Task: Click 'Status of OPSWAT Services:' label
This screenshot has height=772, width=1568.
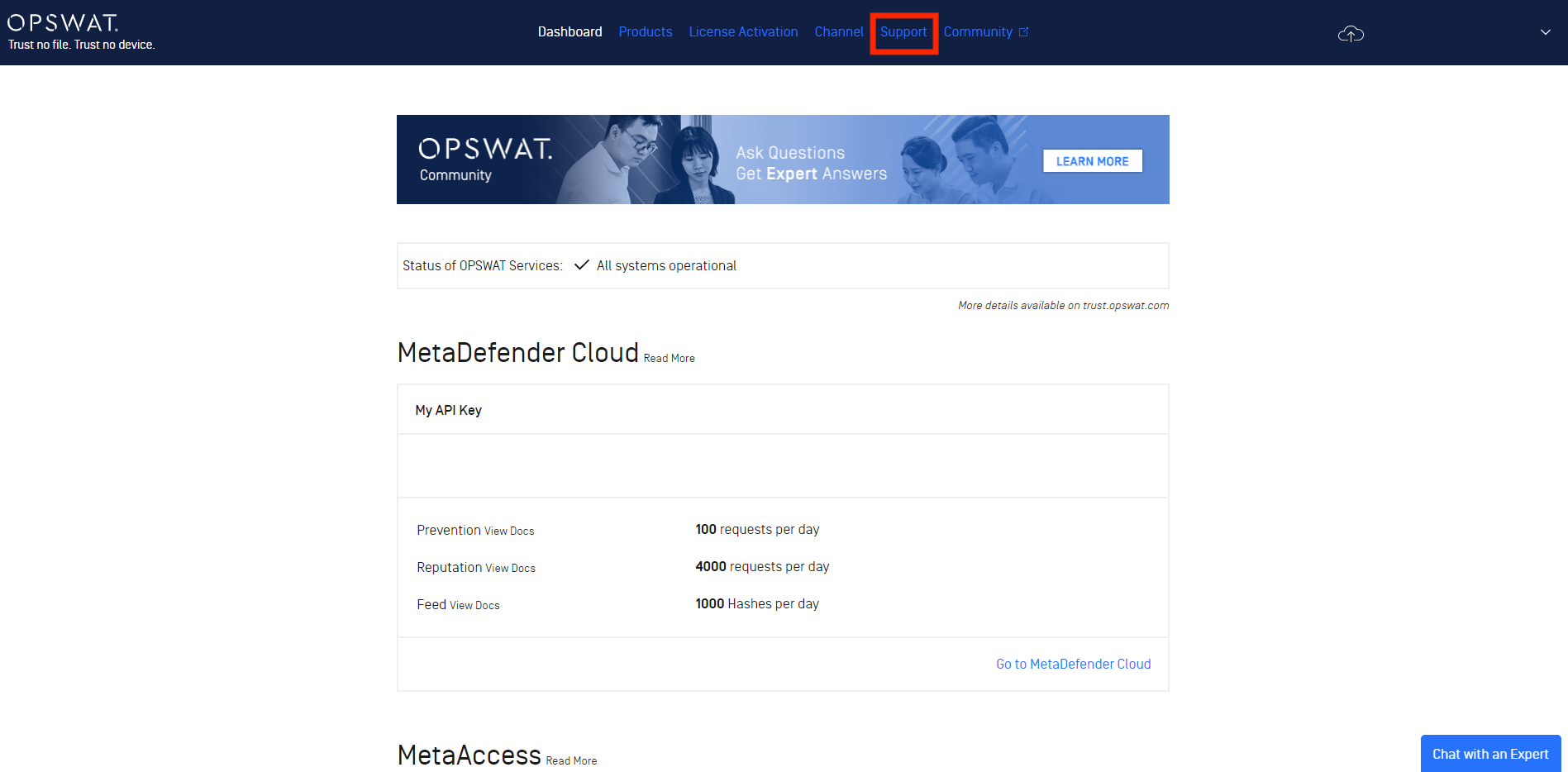Action: point(483,265)
